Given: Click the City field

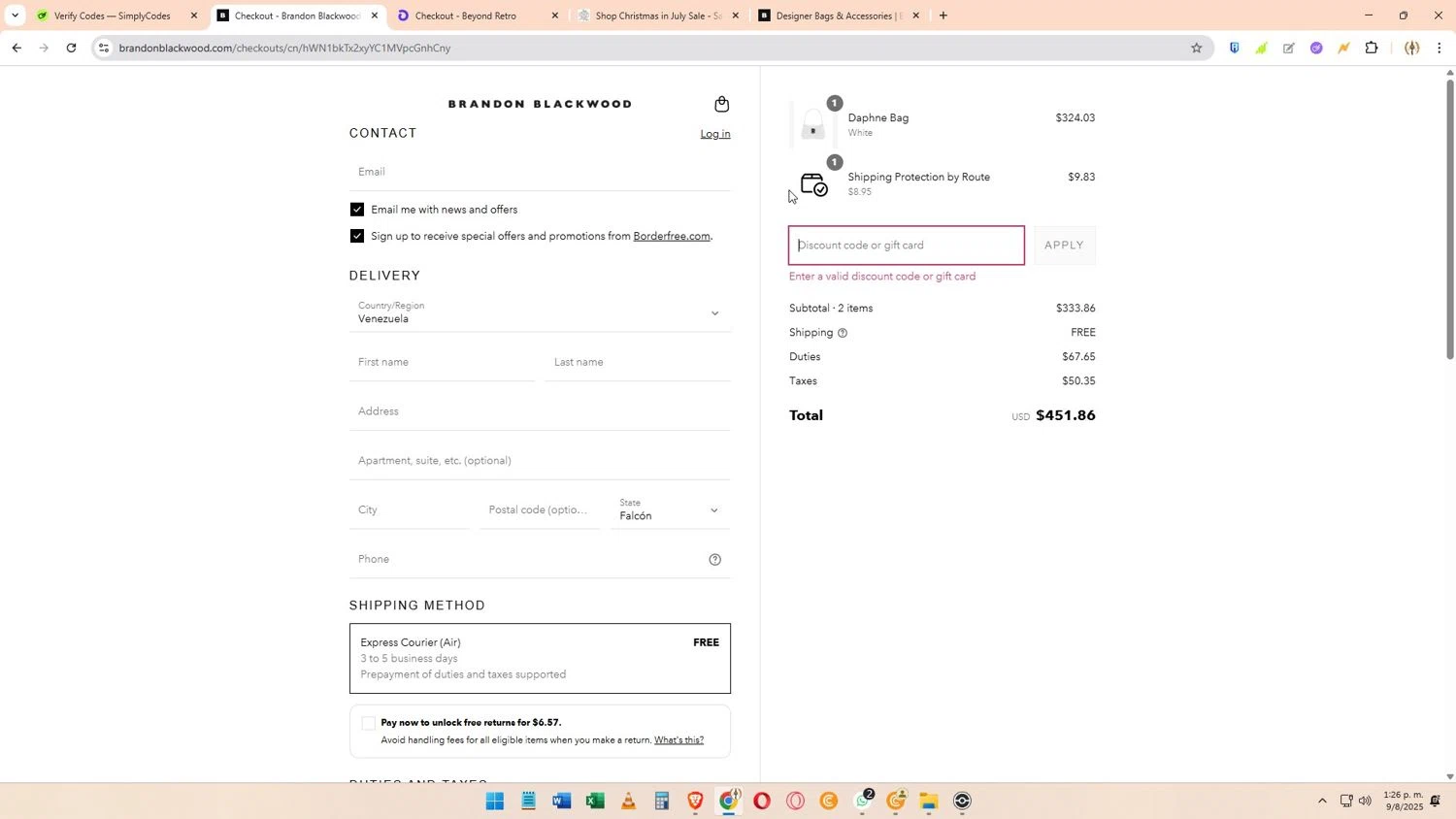Looking at the screenshot, I should pos(410,510).
